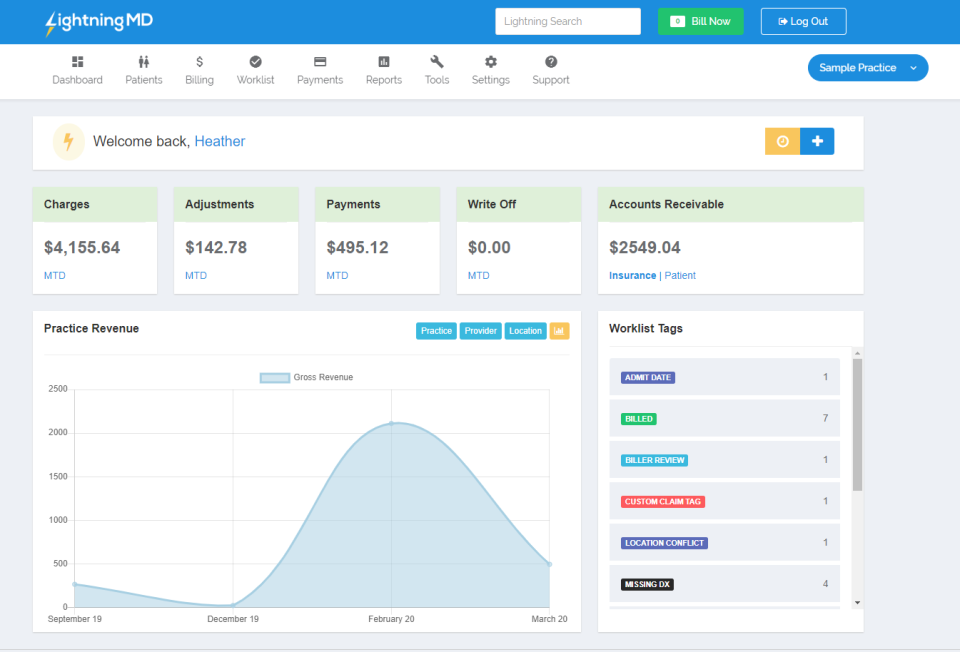960x652 pixels.
Task: Go to the Patients menu label
Action: coord(144,80)
